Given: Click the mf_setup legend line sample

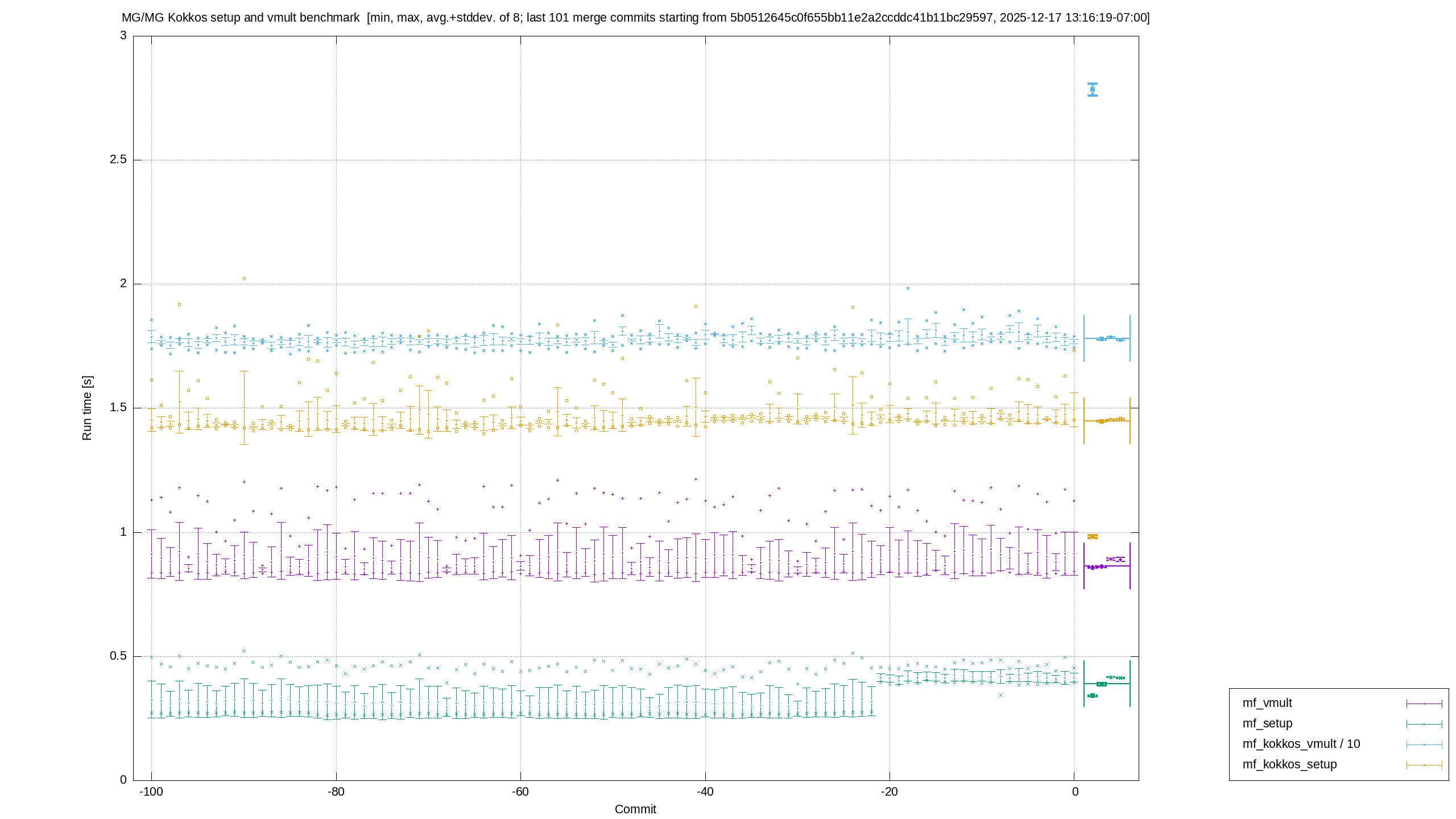Looking at the screenshot, I should 1424,724.
